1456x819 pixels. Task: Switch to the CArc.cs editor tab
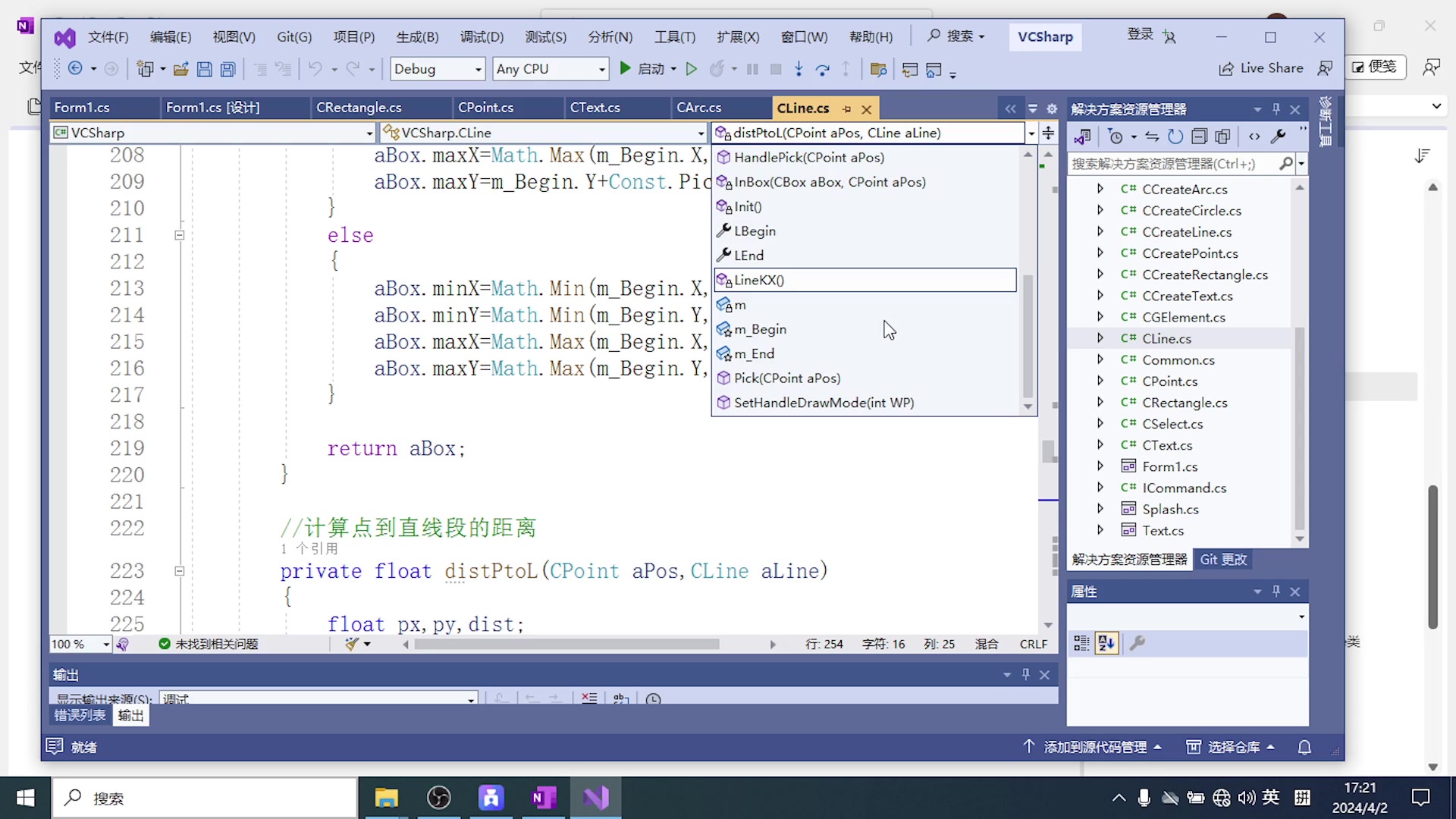pos(698,108)
